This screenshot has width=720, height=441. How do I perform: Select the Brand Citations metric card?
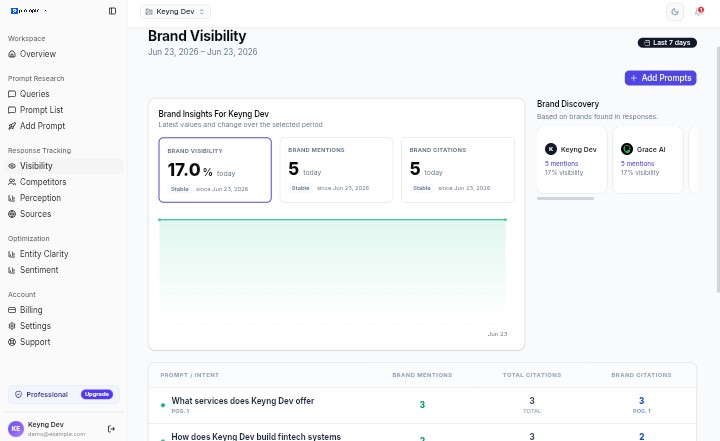[x=458, y=170]
